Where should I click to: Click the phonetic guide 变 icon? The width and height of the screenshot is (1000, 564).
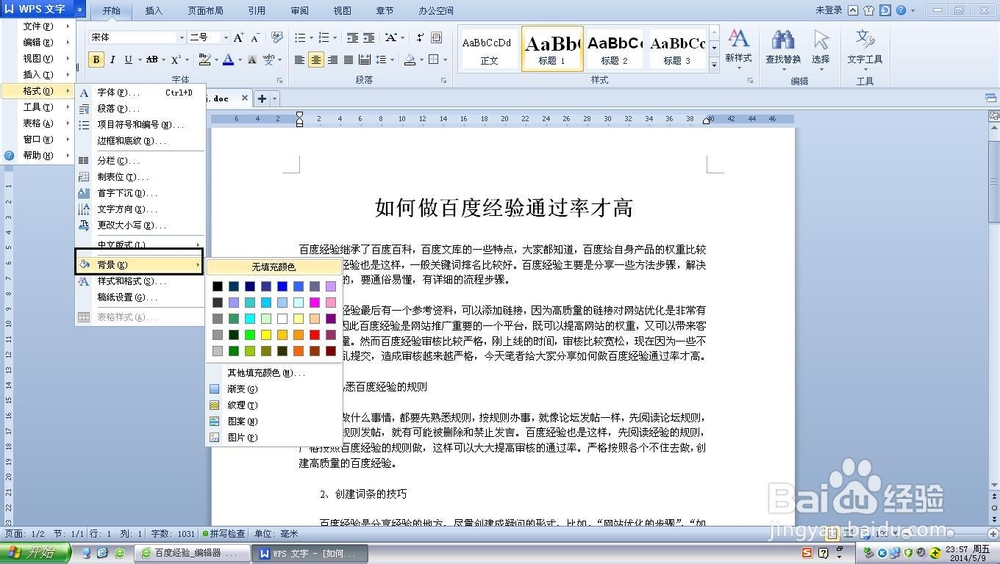[268, 59]
